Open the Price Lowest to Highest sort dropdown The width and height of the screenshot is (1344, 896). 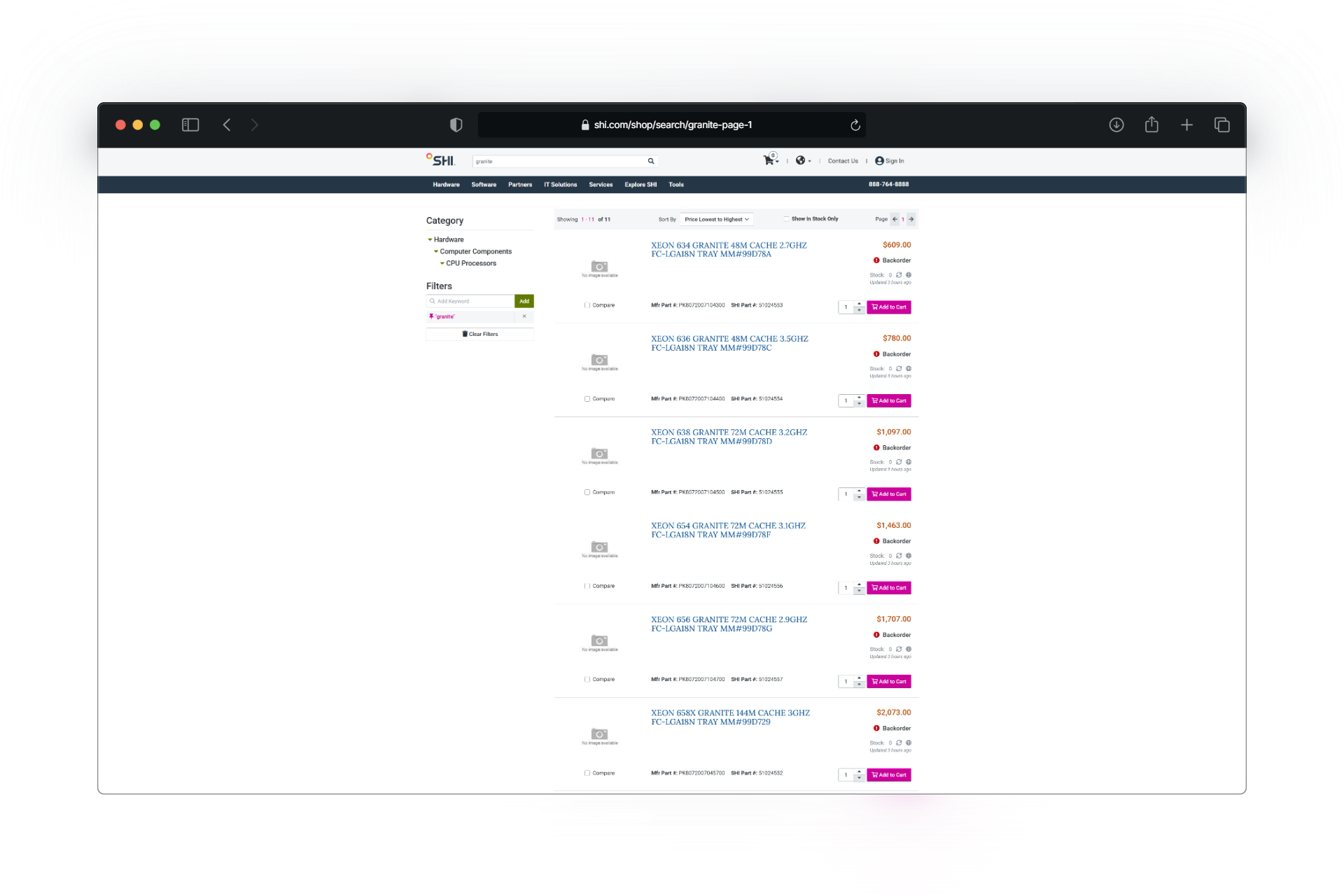coord(716,218)
